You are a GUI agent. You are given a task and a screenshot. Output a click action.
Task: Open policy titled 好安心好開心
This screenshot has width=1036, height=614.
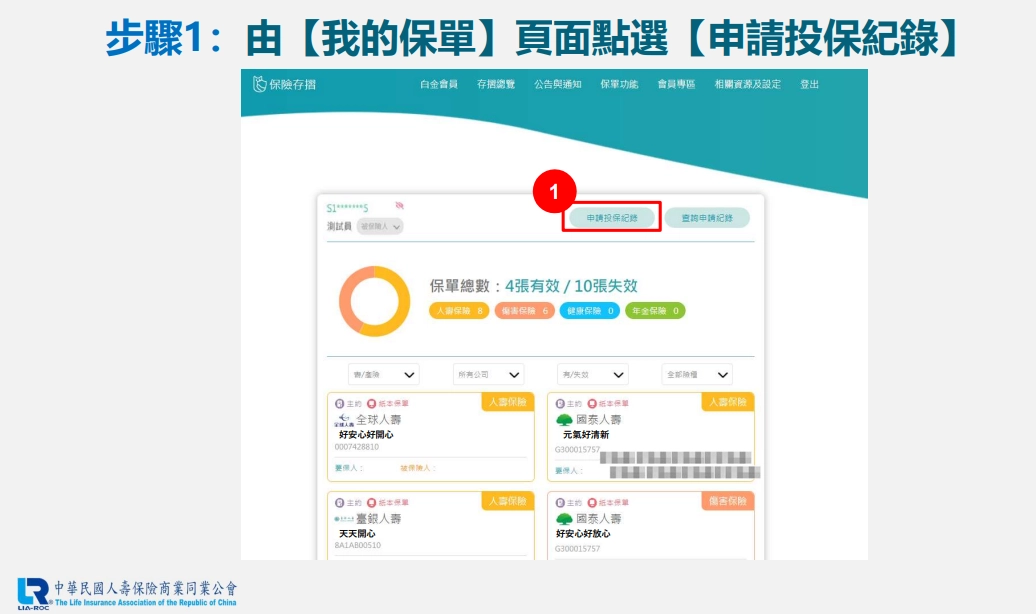[366, 435]
